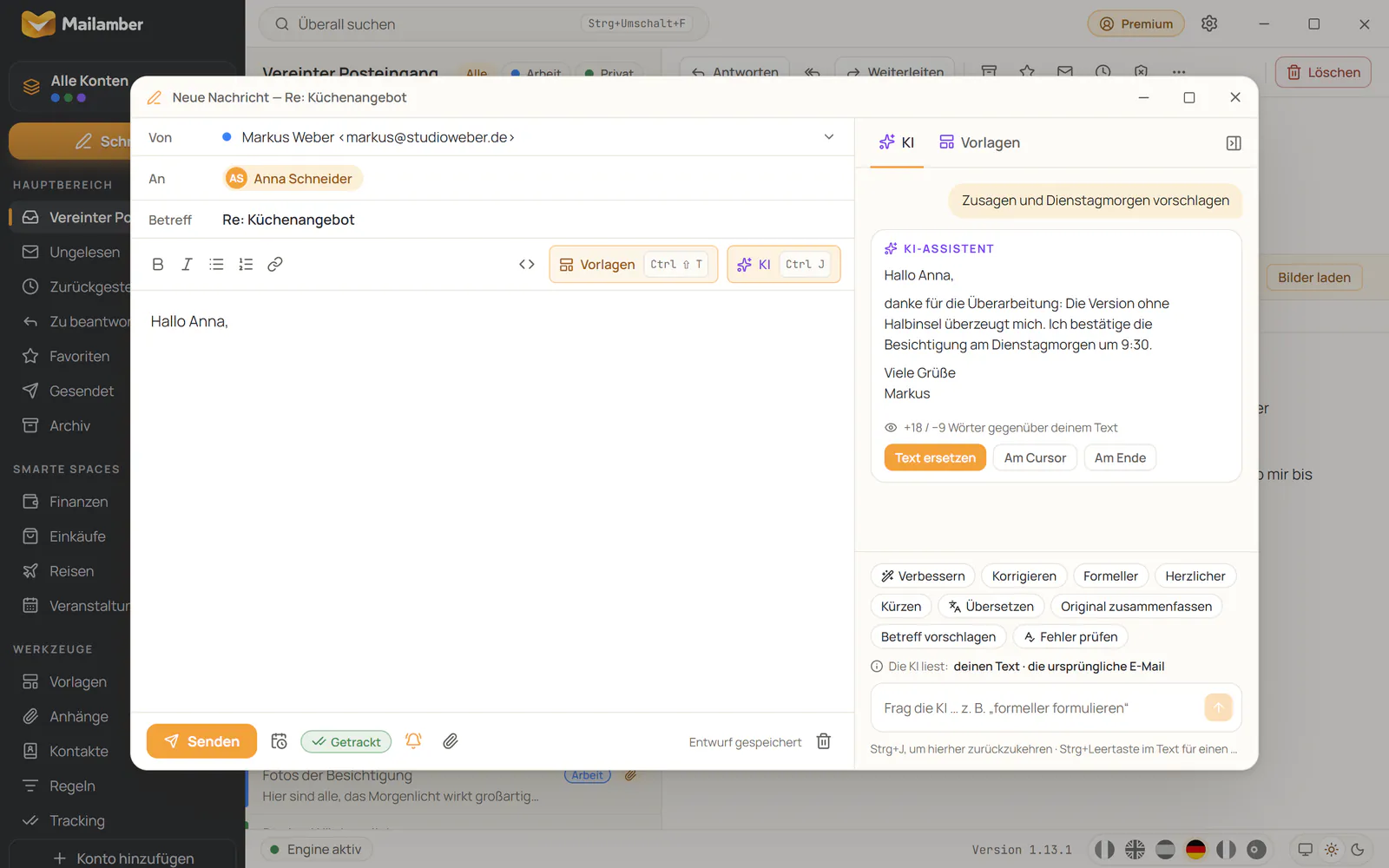The image size is (1389, 868).
Task: Switch to dark theme moon icon
Action: click(x=1358, y=850)
